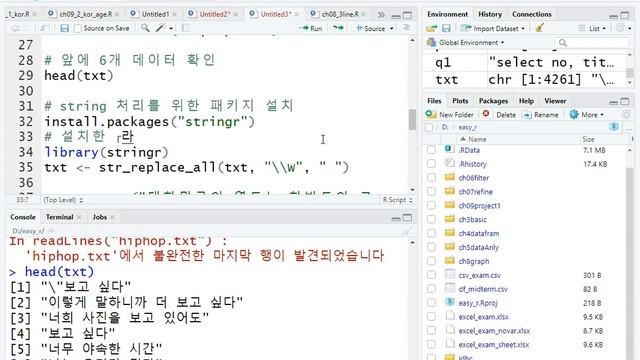
Task: Click the code tools magic wand
Action: point(160,28)
